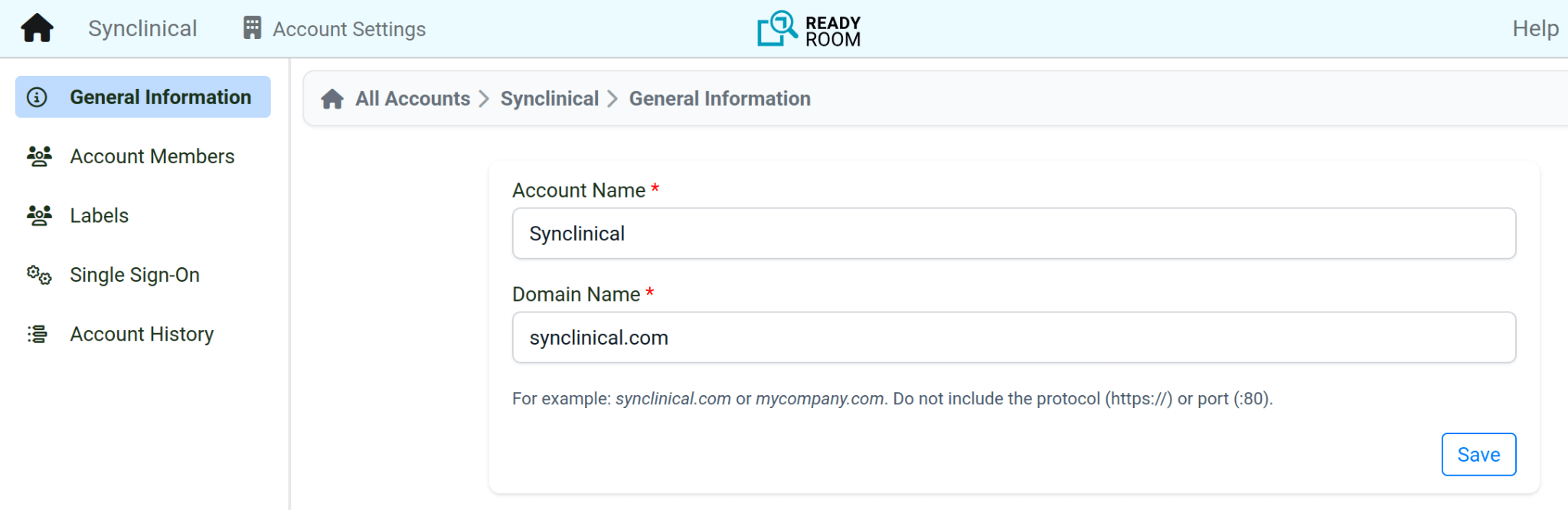Click All Accounts breadcrumb link
The image size is (1568, 510).
[x=413, y=99]
